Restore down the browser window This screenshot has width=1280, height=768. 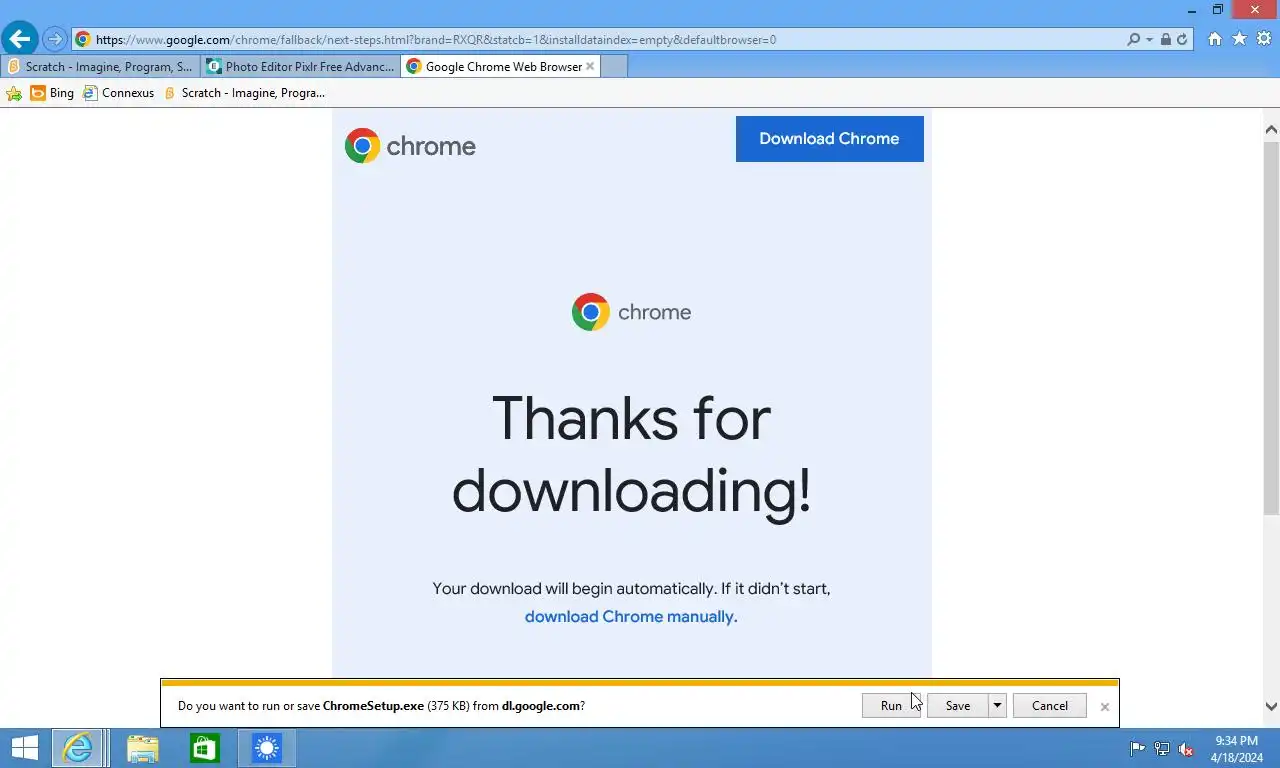click(1218, 10)
